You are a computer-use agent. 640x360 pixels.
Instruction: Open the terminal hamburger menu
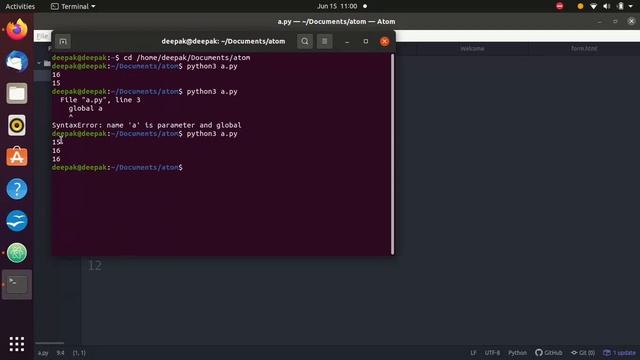324,41
